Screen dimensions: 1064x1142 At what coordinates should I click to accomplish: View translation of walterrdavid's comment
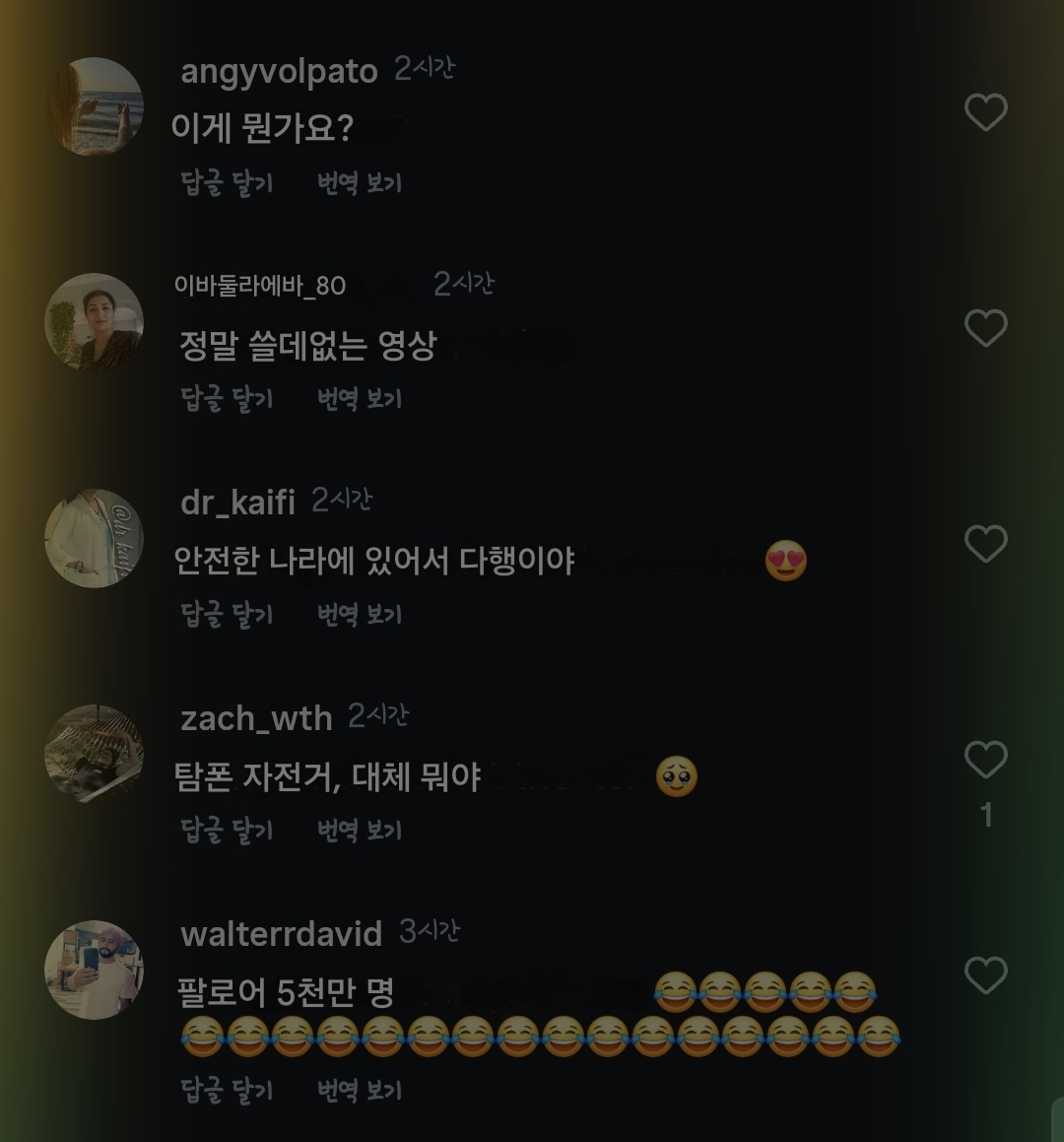pyautogui.click(x=360, y=1091)
